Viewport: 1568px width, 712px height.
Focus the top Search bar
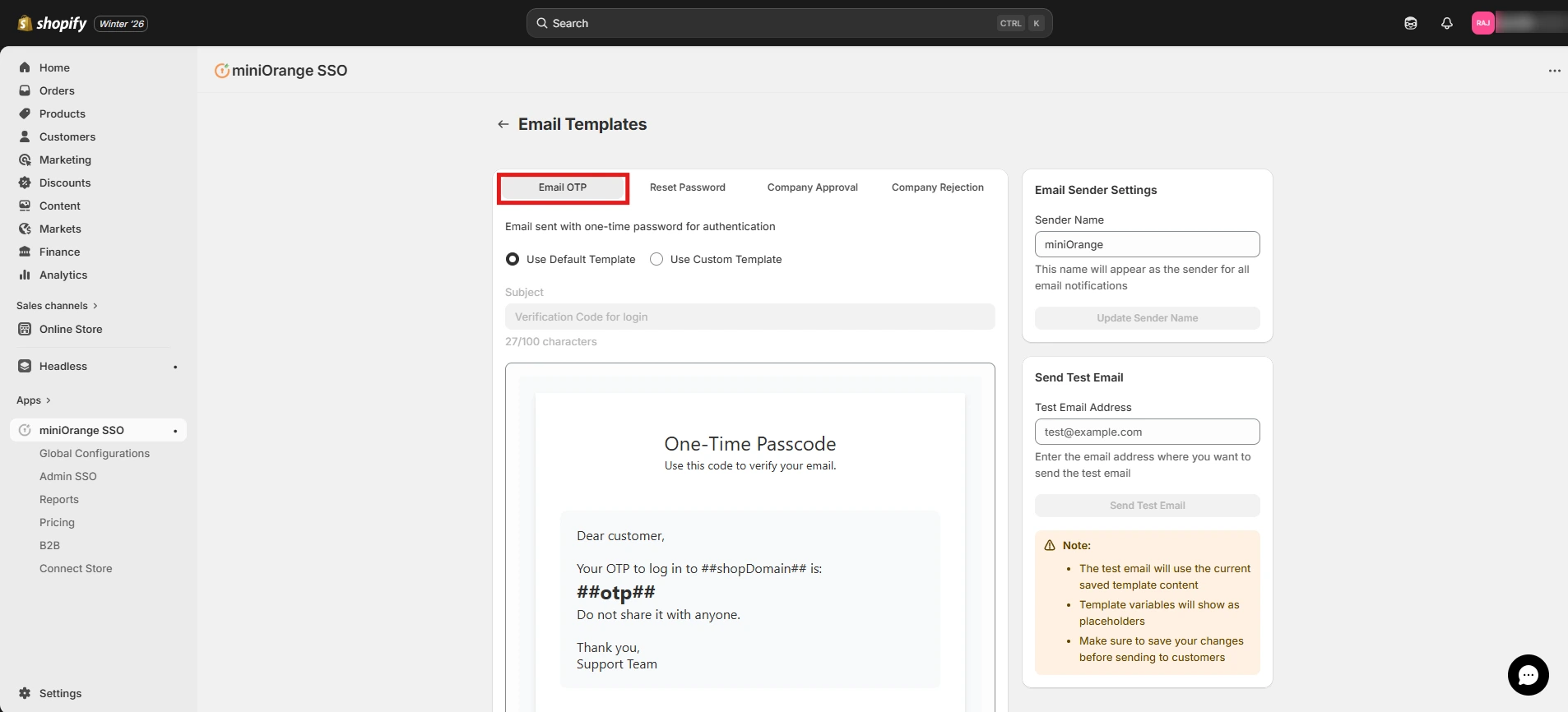[789, 23]
